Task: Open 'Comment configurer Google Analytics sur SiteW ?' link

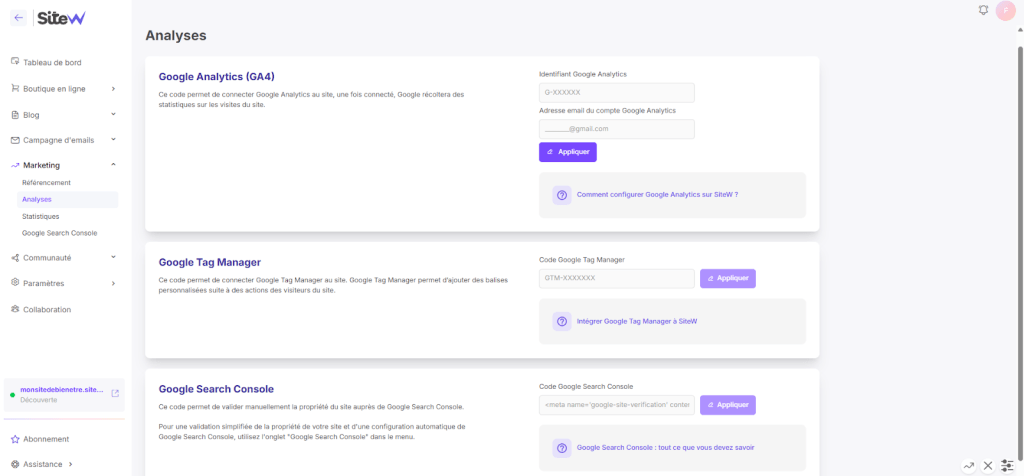Action: coord(658,195)
